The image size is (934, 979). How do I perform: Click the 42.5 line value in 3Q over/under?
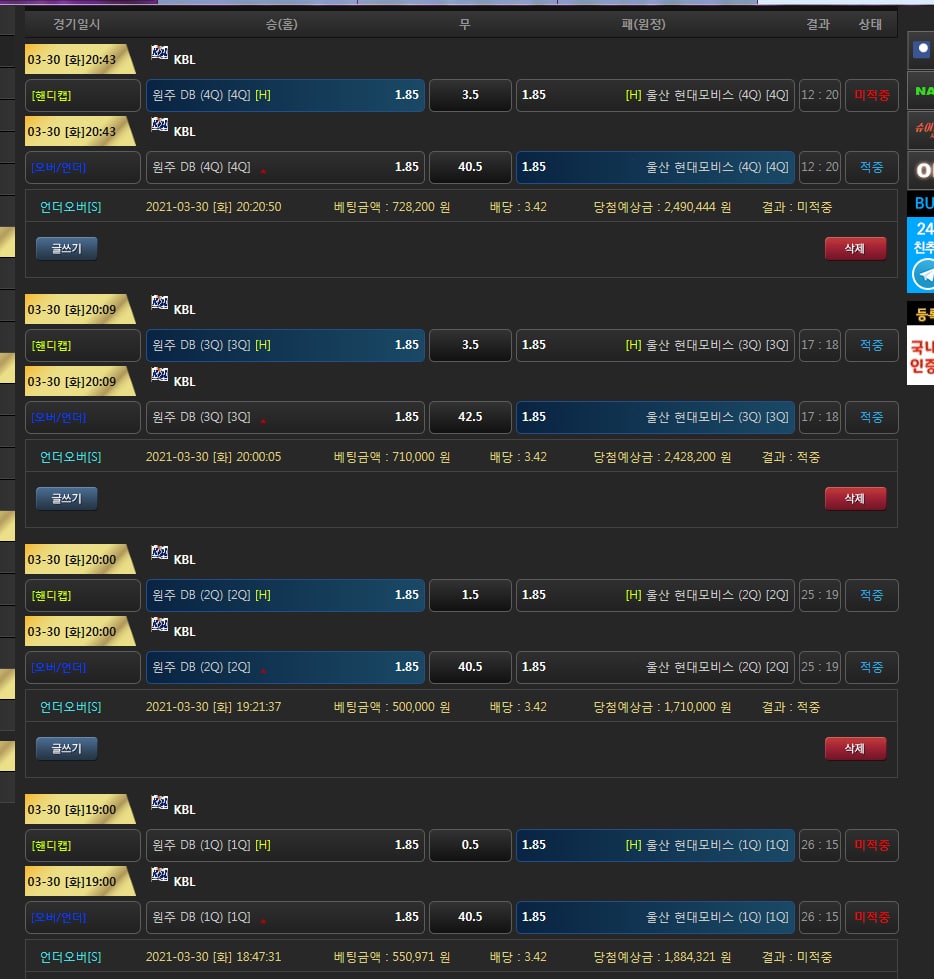tap(470, 417)
